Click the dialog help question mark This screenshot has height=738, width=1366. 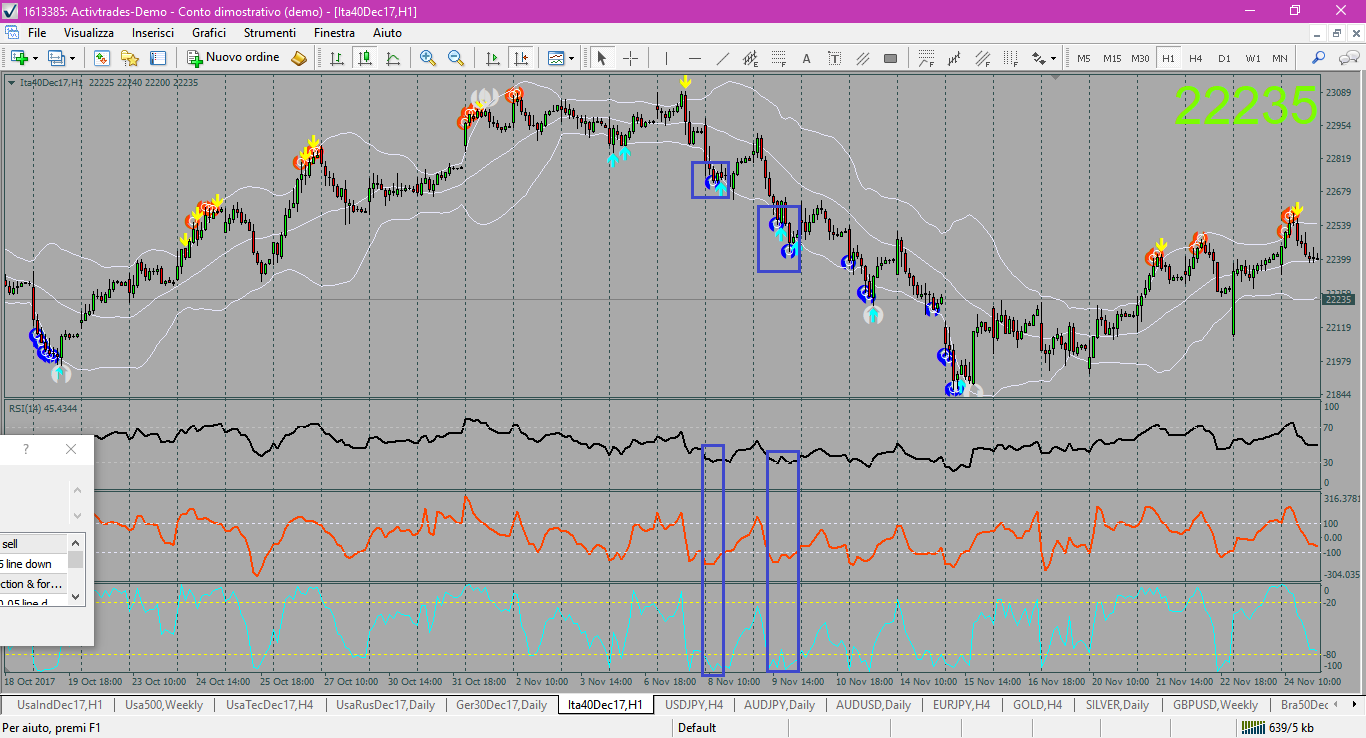tap(26, 449)
